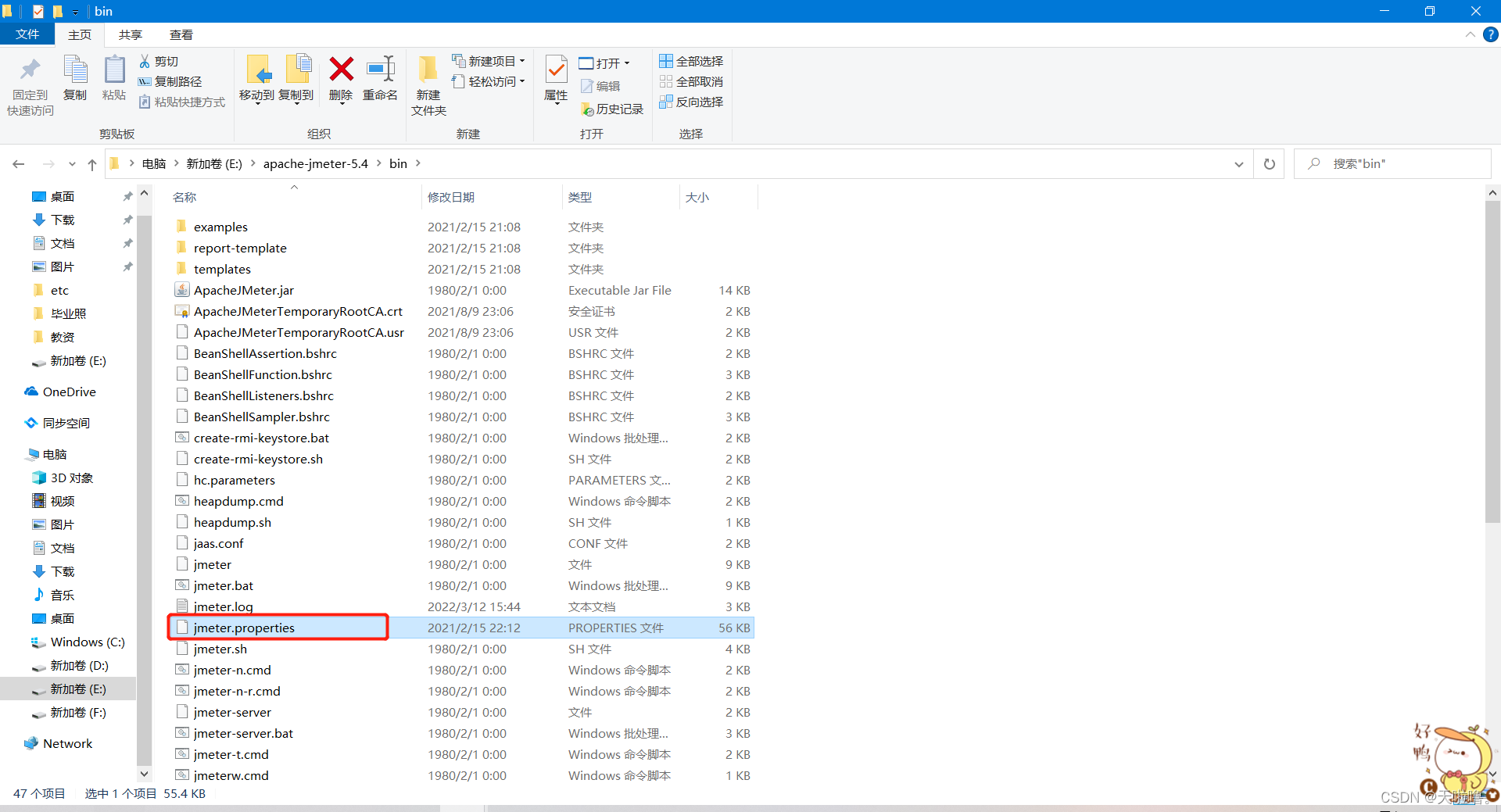The height and width of the screenshot is (812, 1501).
Task: Select ApacheJMeterTemporaryRootCA.crt certificate file
Action: coord(298,311)
